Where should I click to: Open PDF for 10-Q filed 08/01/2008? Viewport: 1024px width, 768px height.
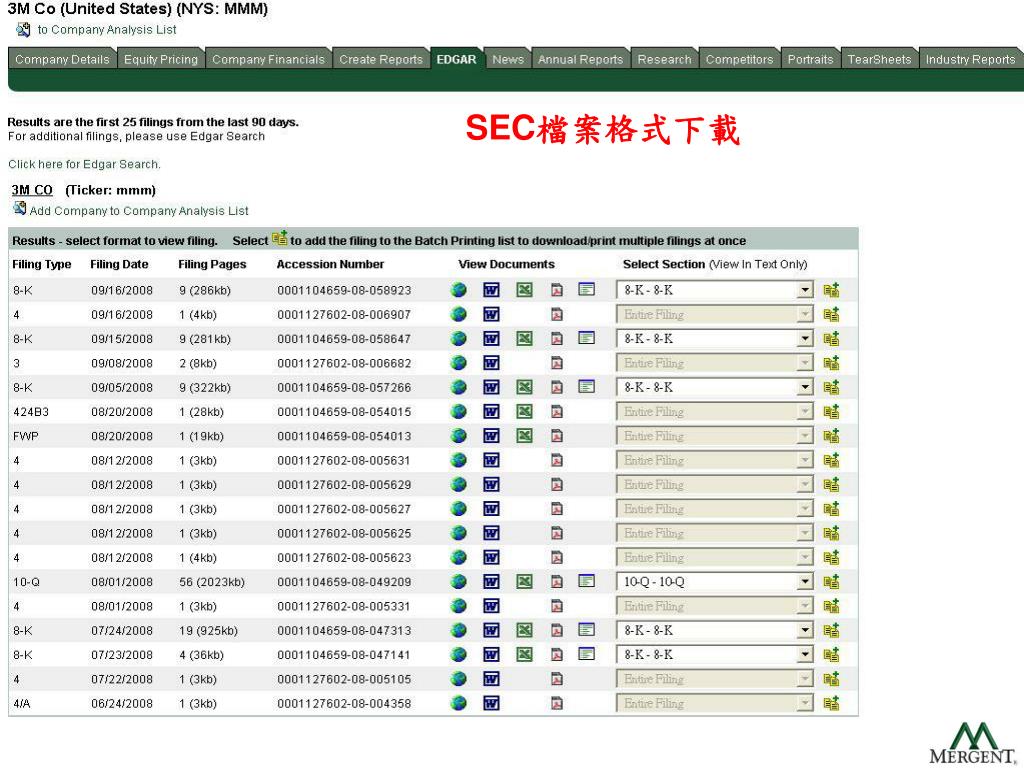[x=556, y=582]
